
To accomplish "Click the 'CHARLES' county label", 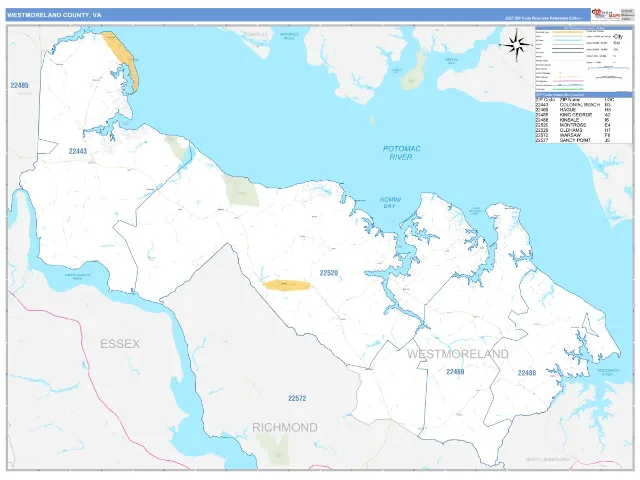I will click(257, 34).
